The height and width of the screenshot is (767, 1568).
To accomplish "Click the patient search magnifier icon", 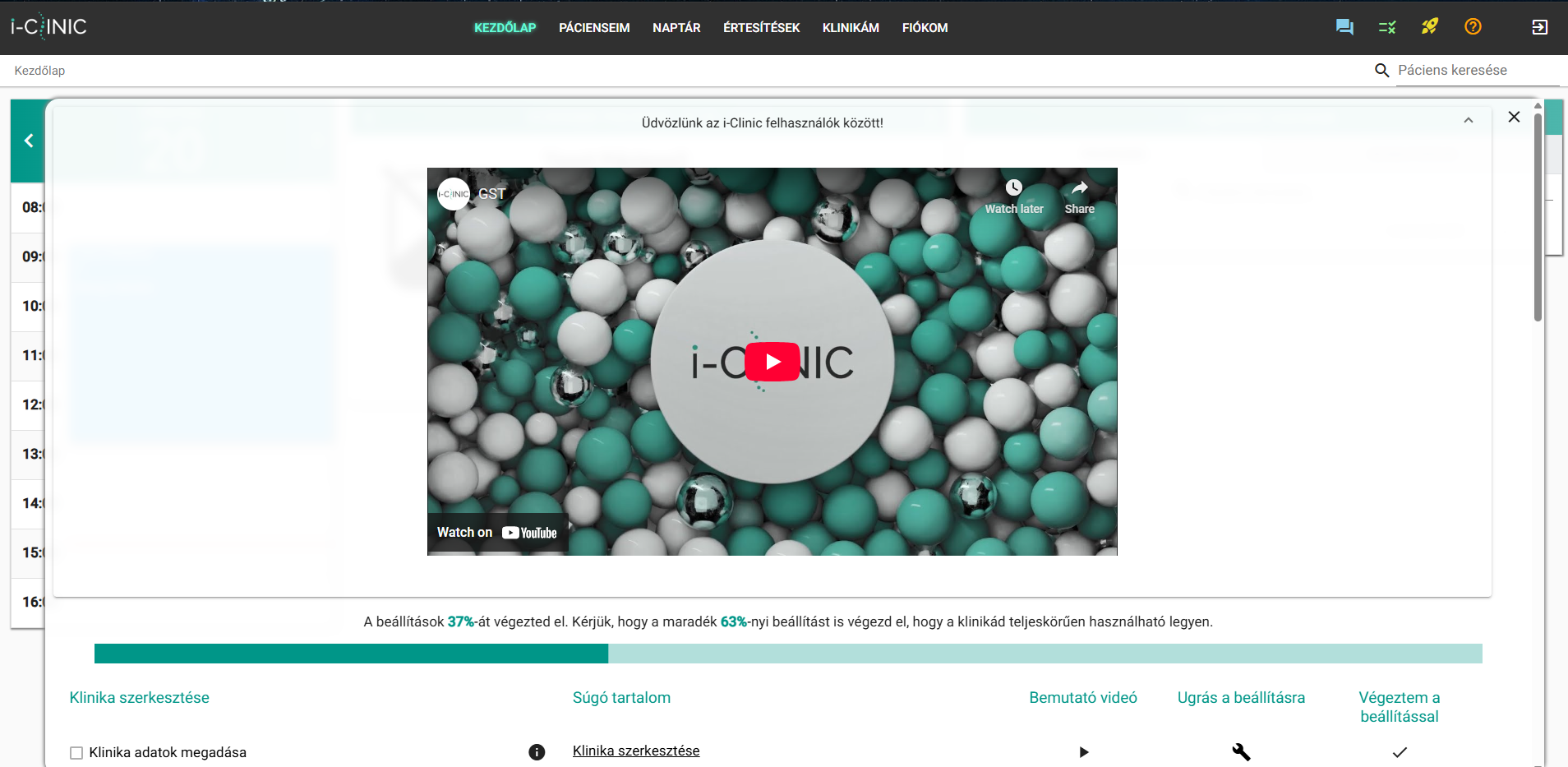I will [x=1381, y=71].
